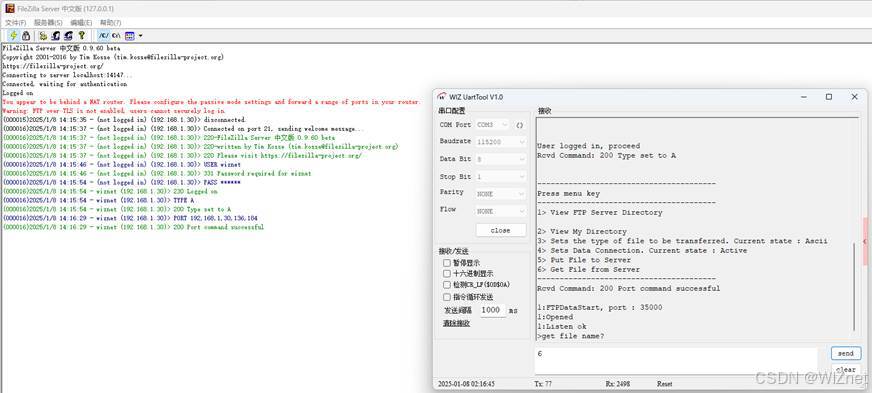This screenshot has height=393, width=872.
Task: Click '6> Get File from Server' in UartTool
Action: pyautogui.click(x=588, y=269)
